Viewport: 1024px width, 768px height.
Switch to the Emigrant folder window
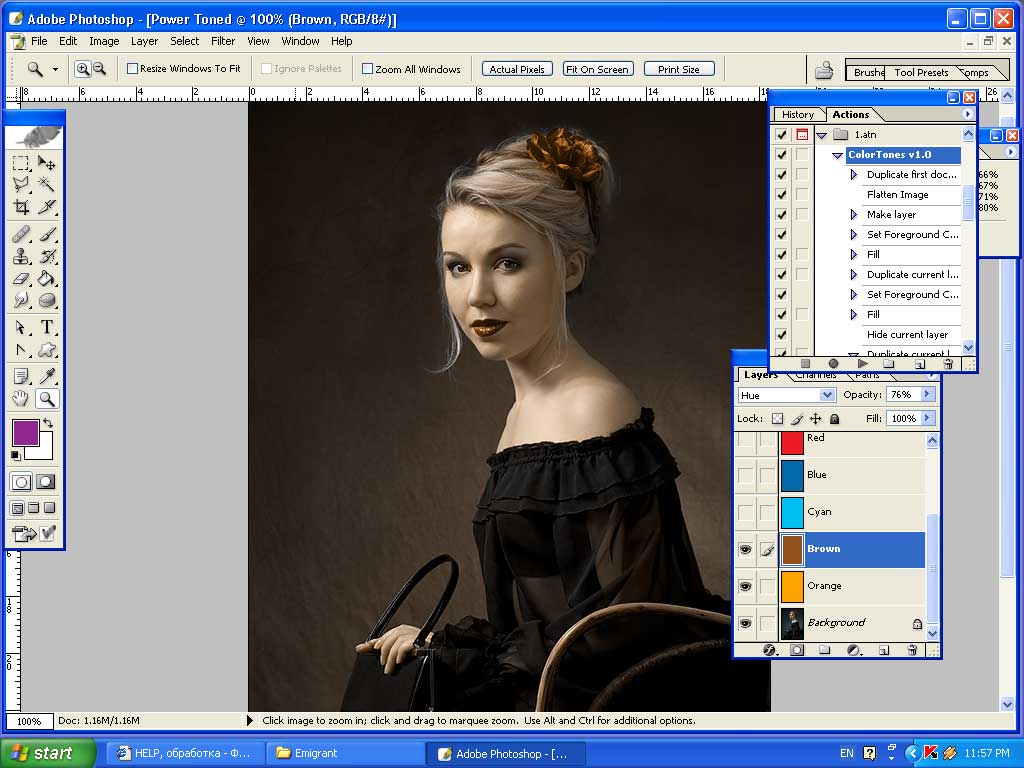pos(345,754)
